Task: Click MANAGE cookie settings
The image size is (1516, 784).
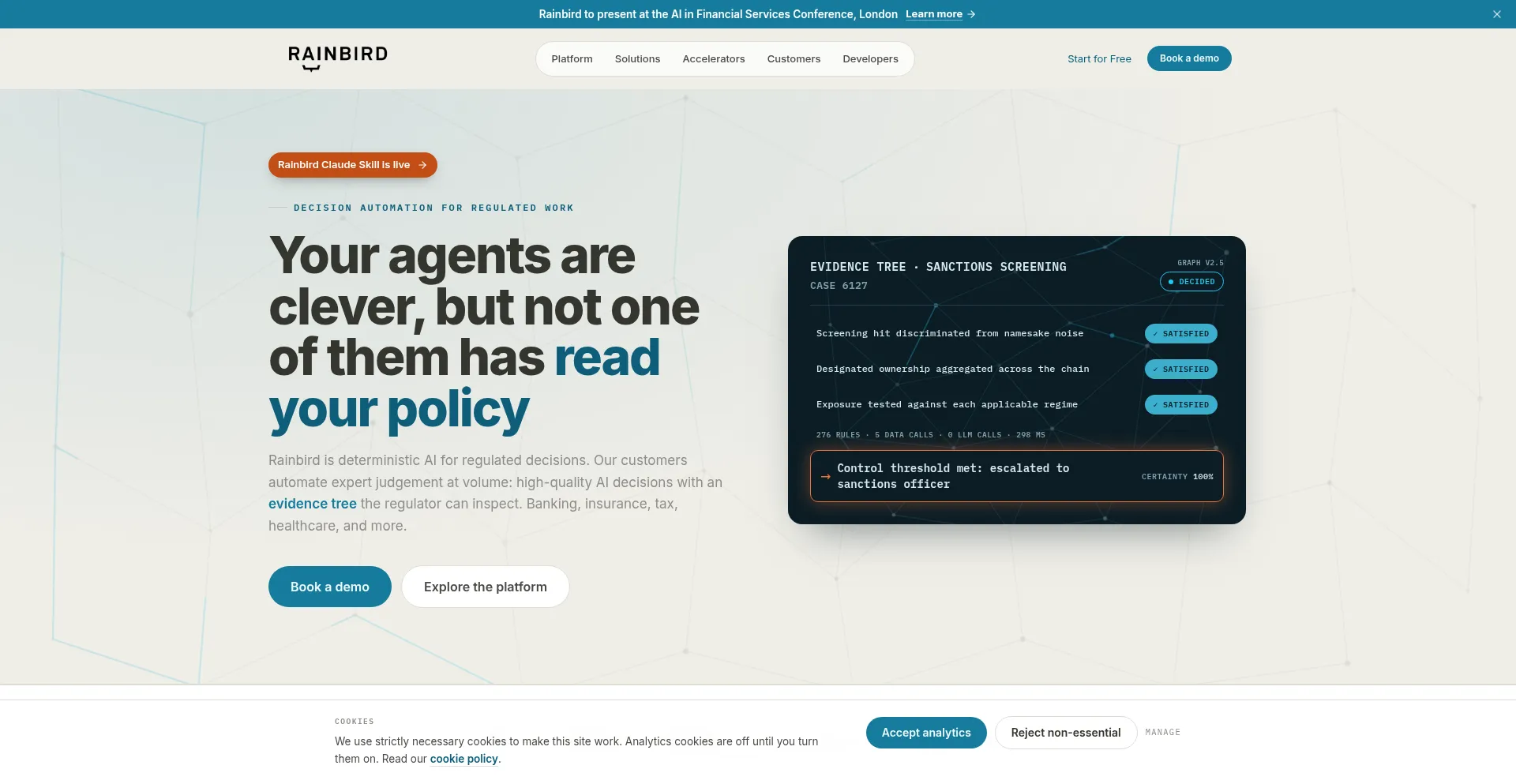Action: 1163,733
